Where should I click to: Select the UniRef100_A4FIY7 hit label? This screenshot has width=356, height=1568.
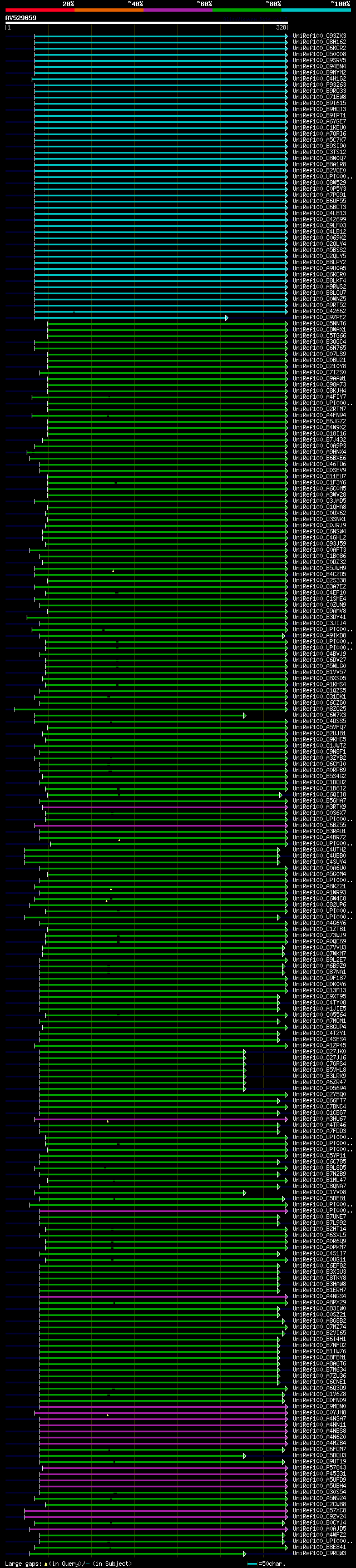point(319,397)
